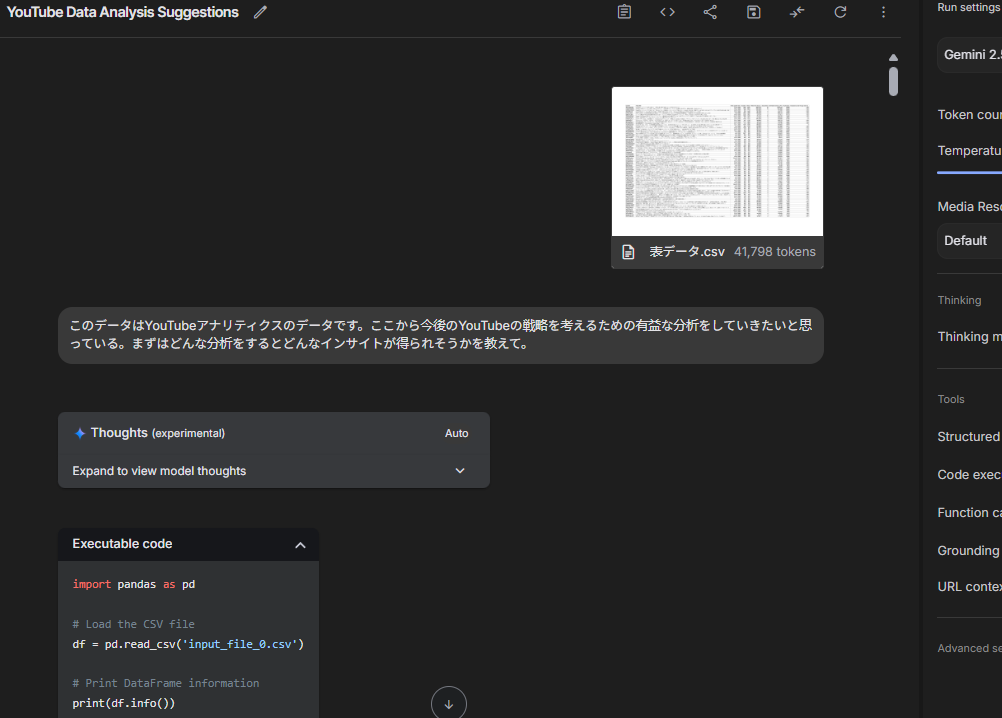Screen dimensions: 1002x718
Task: Open the Get code angle-brackets icon
Action: (x=667, y=12)
